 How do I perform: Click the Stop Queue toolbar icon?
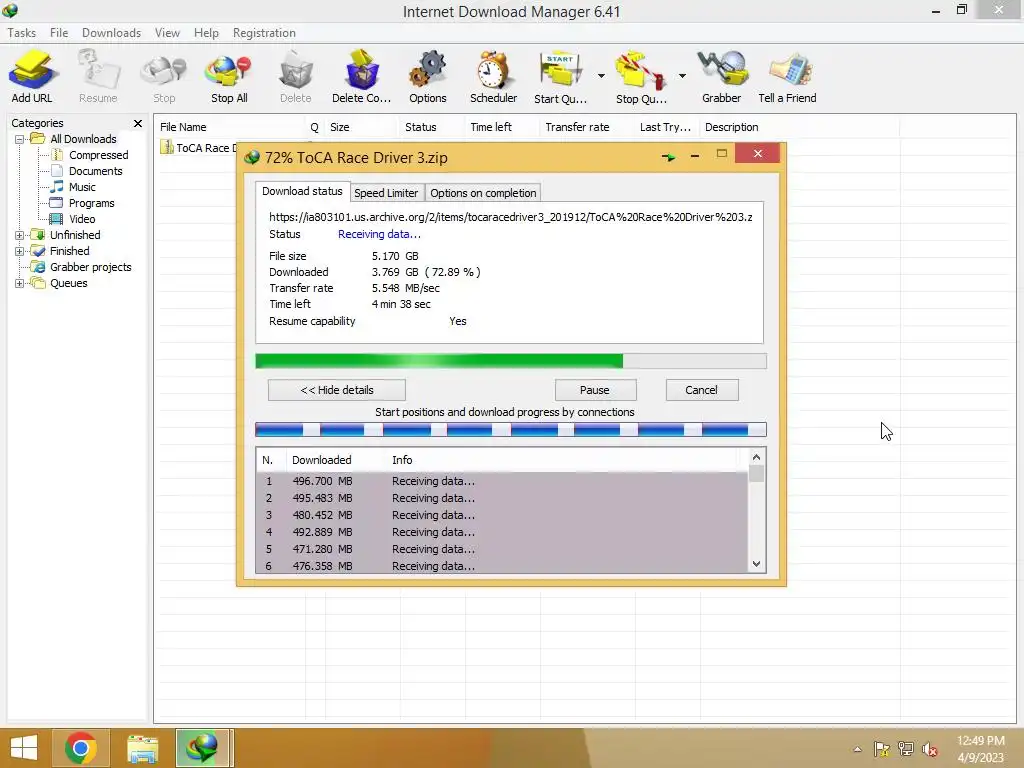pos(641,77)
